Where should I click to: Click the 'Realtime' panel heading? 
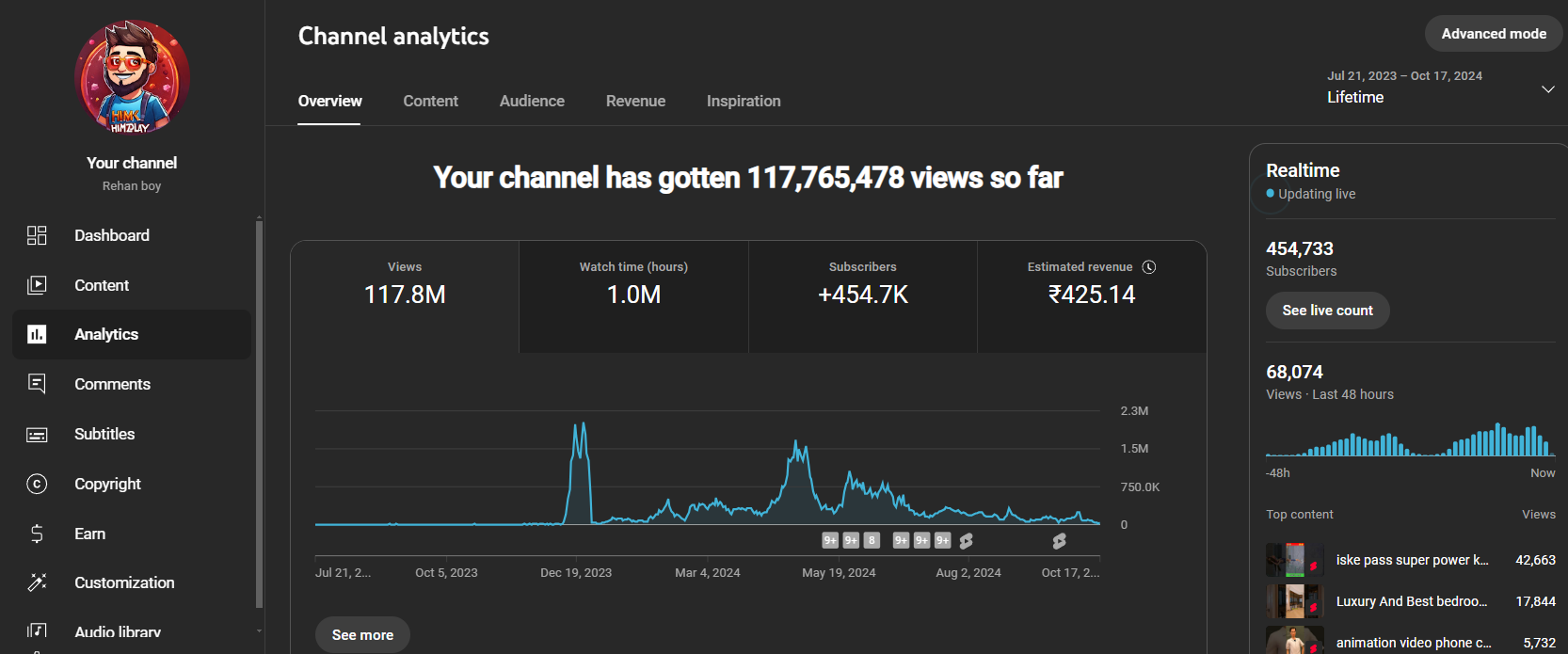[1303, 170]
